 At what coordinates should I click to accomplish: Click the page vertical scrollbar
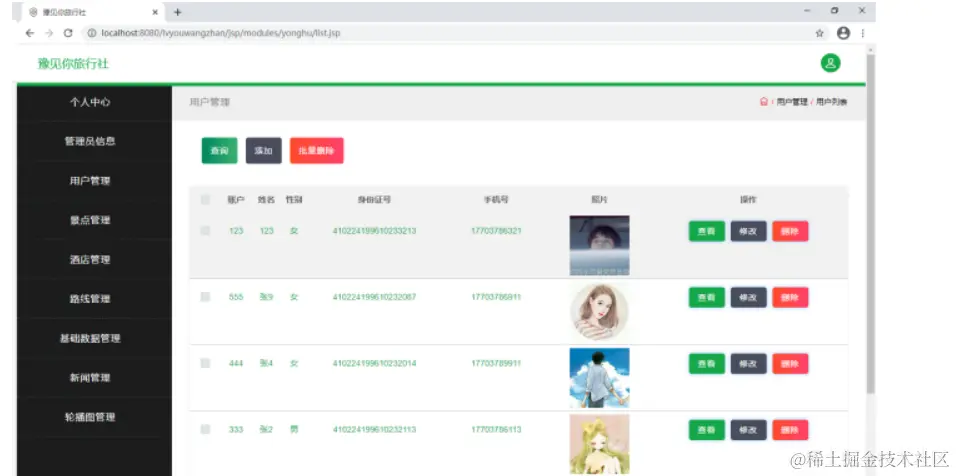870,223
